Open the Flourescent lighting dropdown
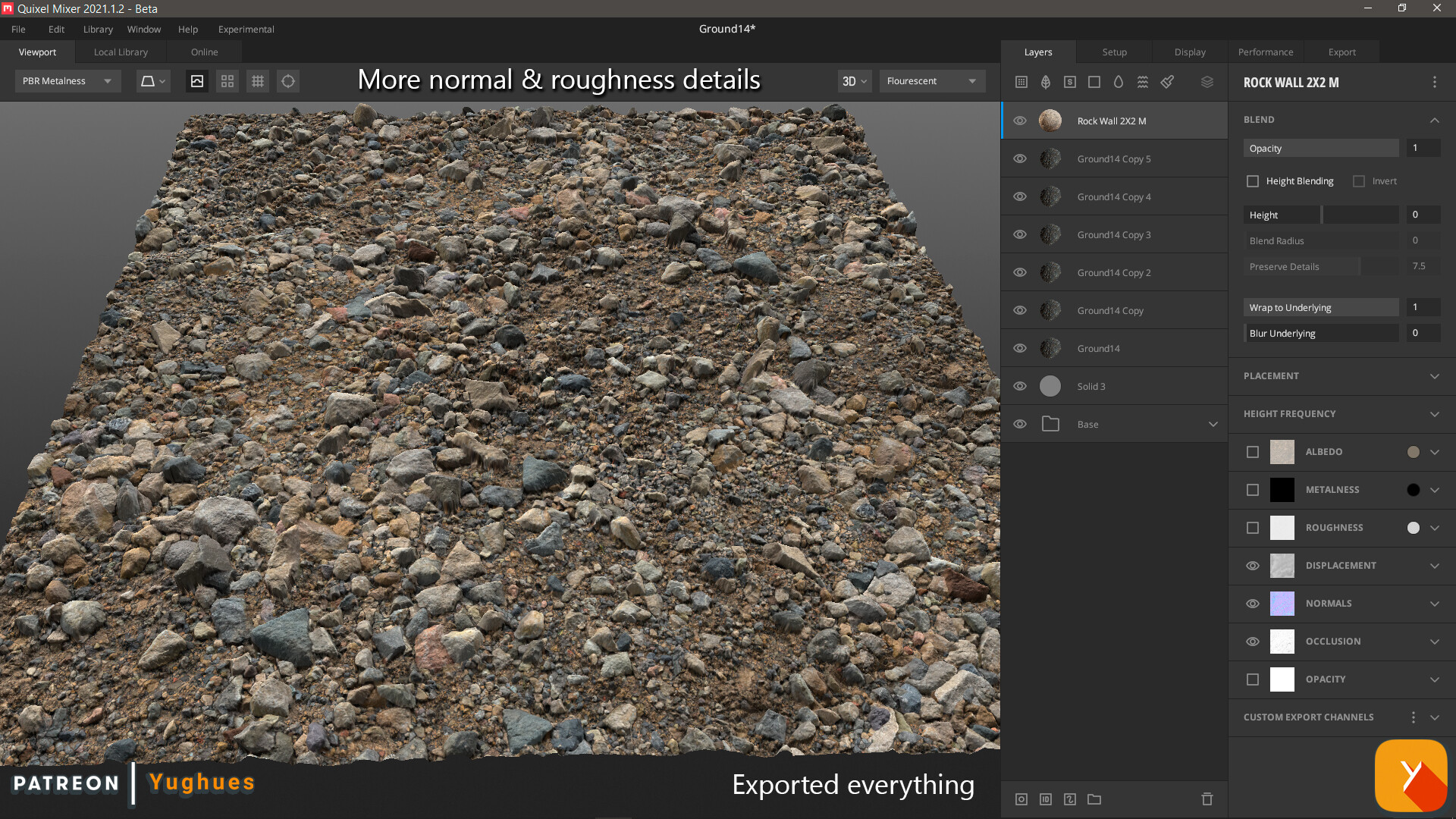This screenshot has width=1456, height=819. click(931, 80)
